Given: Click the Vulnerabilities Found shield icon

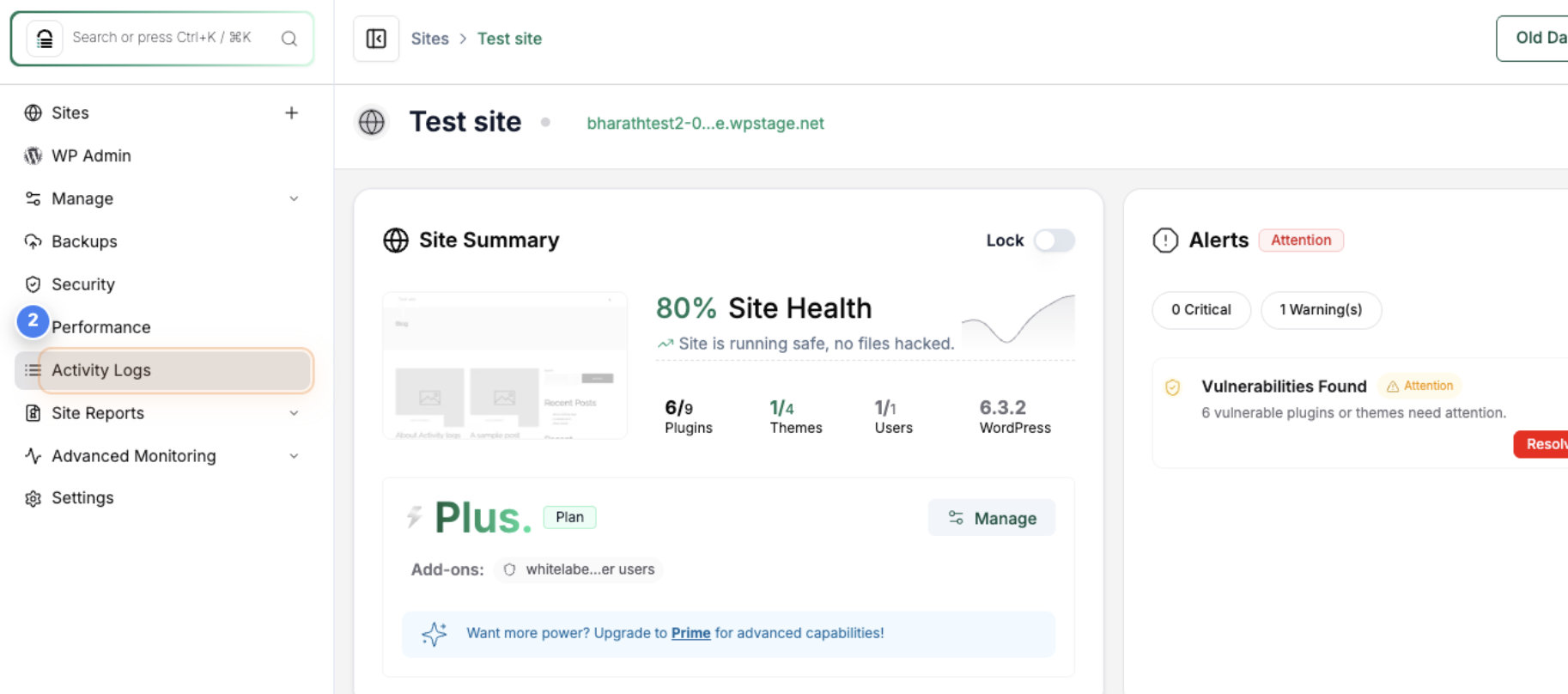Looking at the screenshot, I should coord(1173,387).
